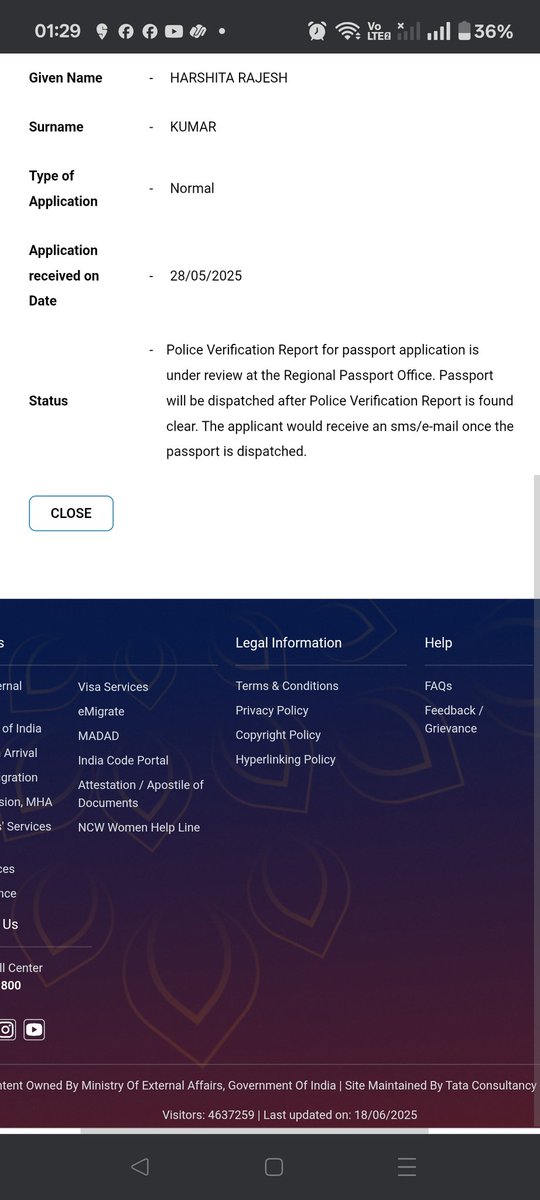Screen dimensions: 540x1200
Task: Open the eMigrate link
Action: pos(103,711)
